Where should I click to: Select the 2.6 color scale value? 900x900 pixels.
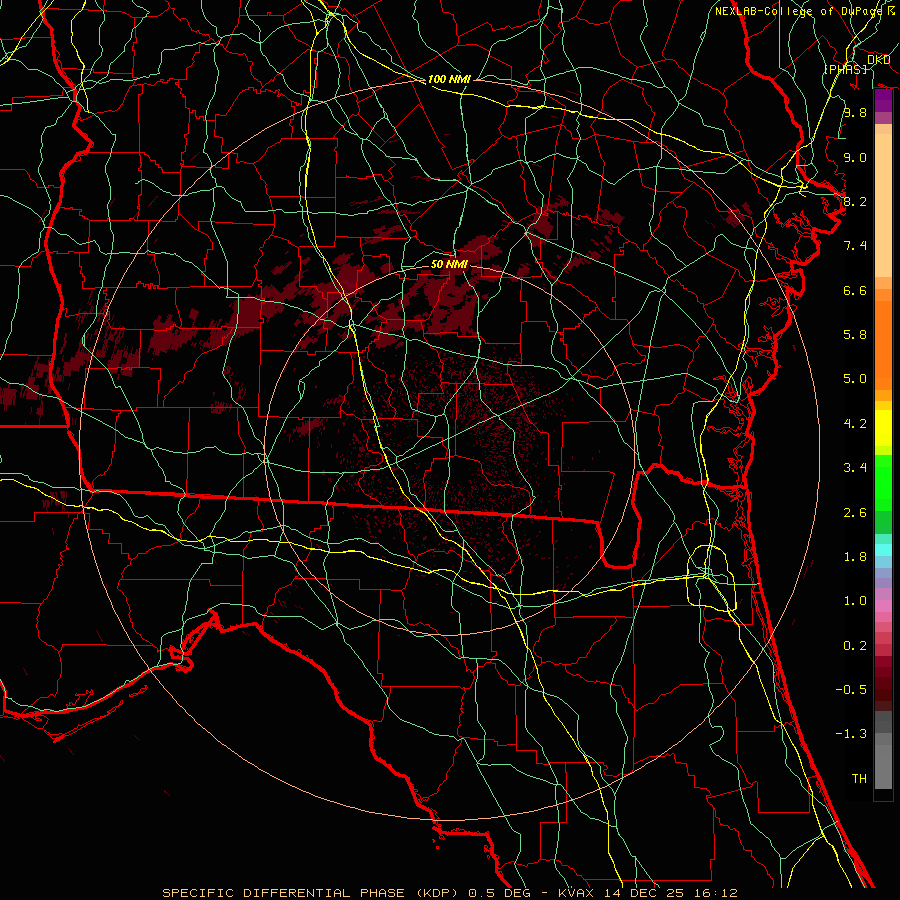(855, 513)
